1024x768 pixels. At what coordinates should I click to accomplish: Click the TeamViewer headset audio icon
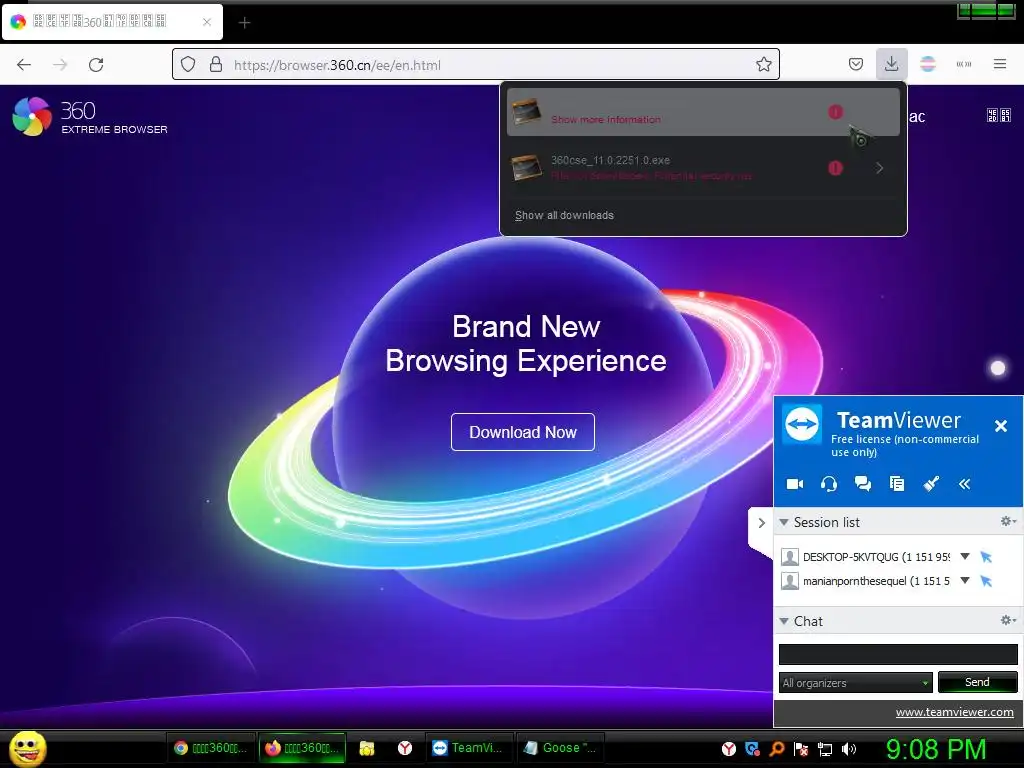[x=829, y=484]
